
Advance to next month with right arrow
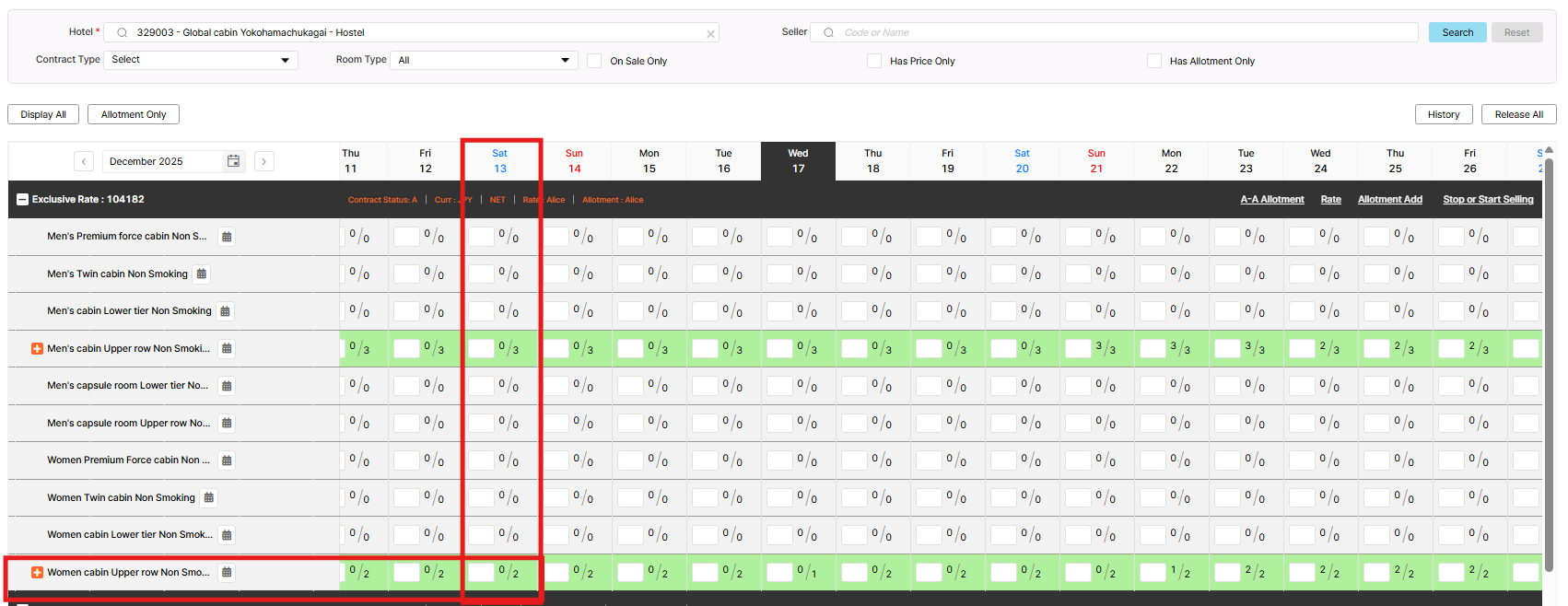264,161
